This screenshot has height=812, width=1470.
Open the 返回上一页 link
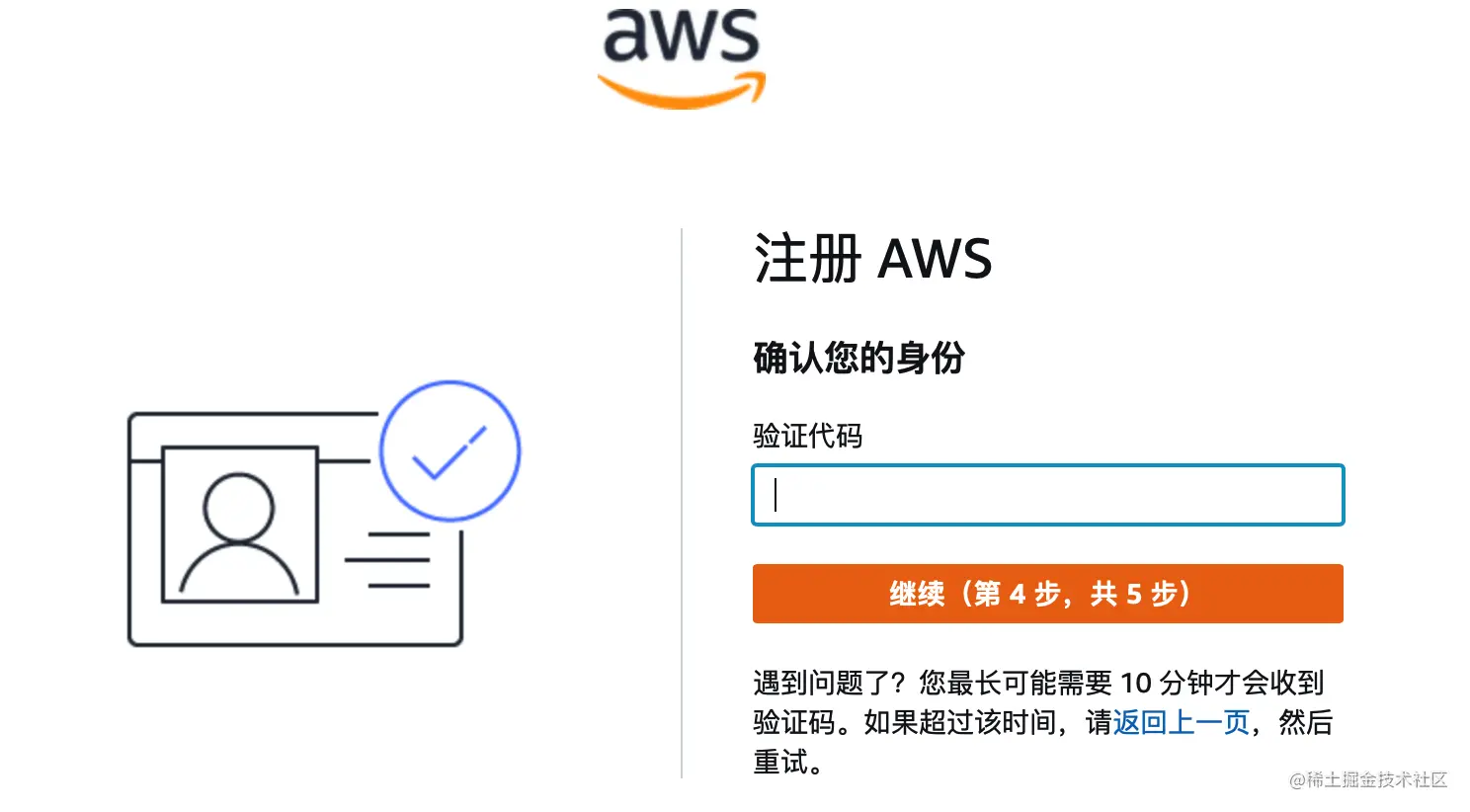tap(1182, 722)
